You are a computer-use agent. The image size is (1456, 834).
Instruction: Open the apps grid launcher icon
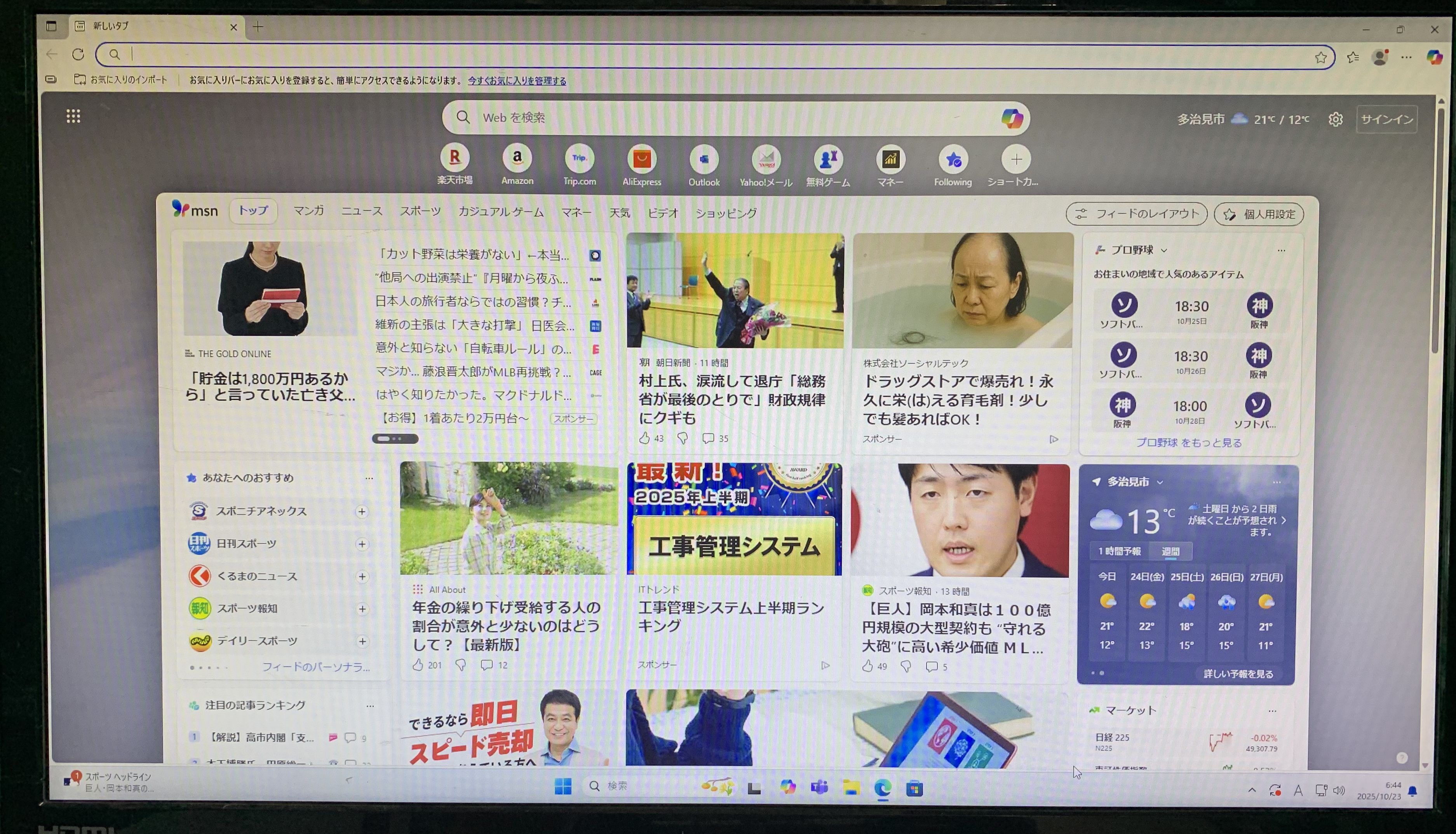(73, 116)
